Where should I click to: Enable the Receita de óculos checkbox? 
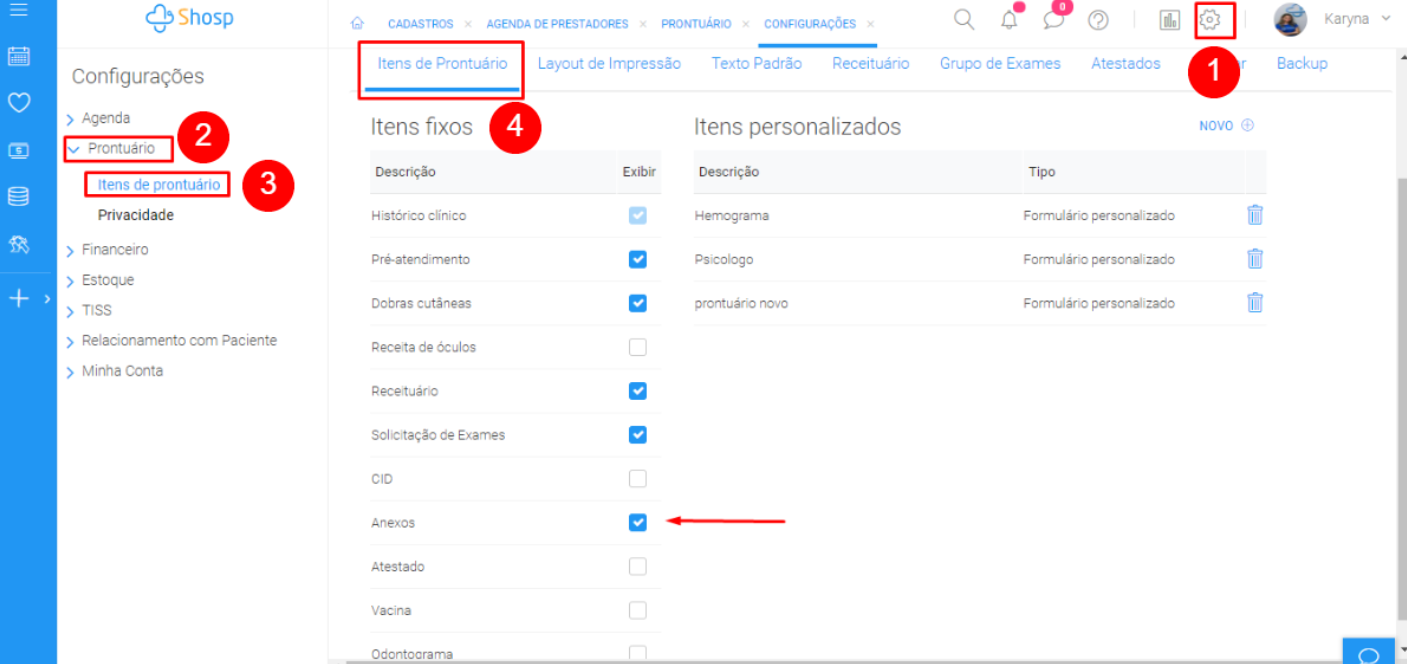(x=638, y=347)
